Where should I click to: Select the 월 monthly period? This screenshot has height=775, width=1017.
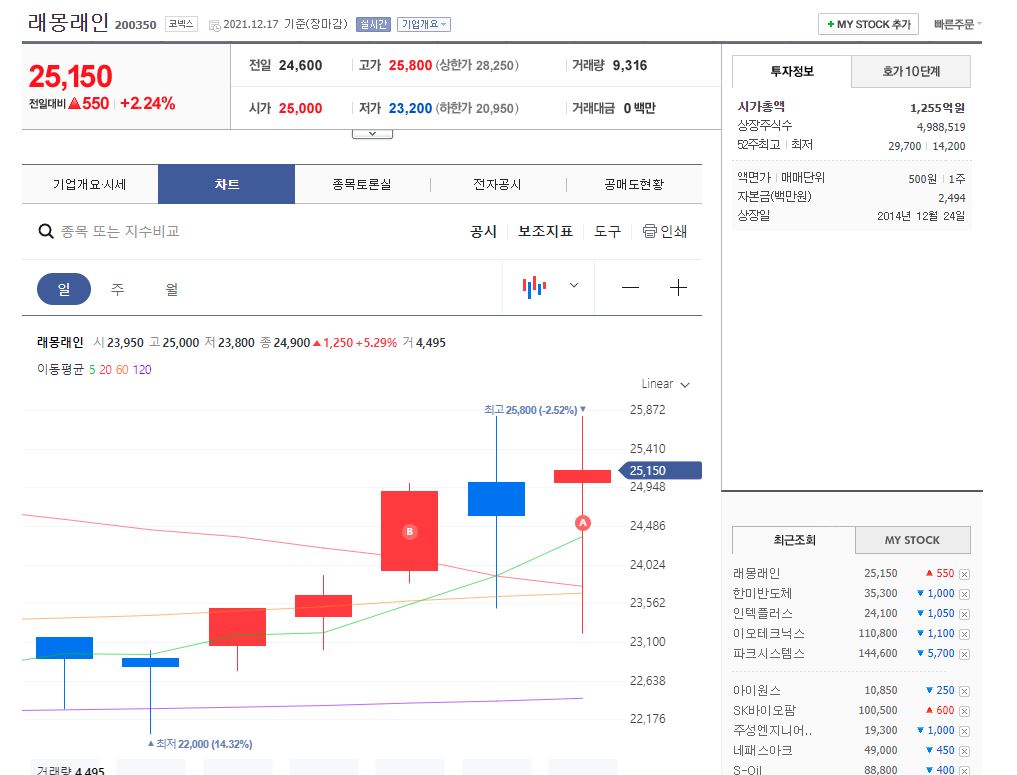pos(171,289)
